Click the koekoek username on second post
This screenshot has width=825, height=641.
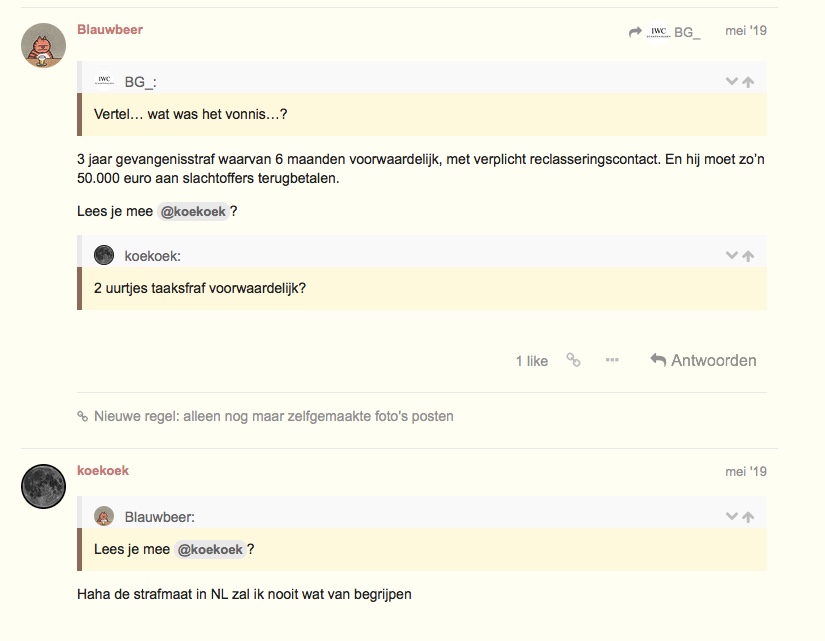tap(103, 471)
